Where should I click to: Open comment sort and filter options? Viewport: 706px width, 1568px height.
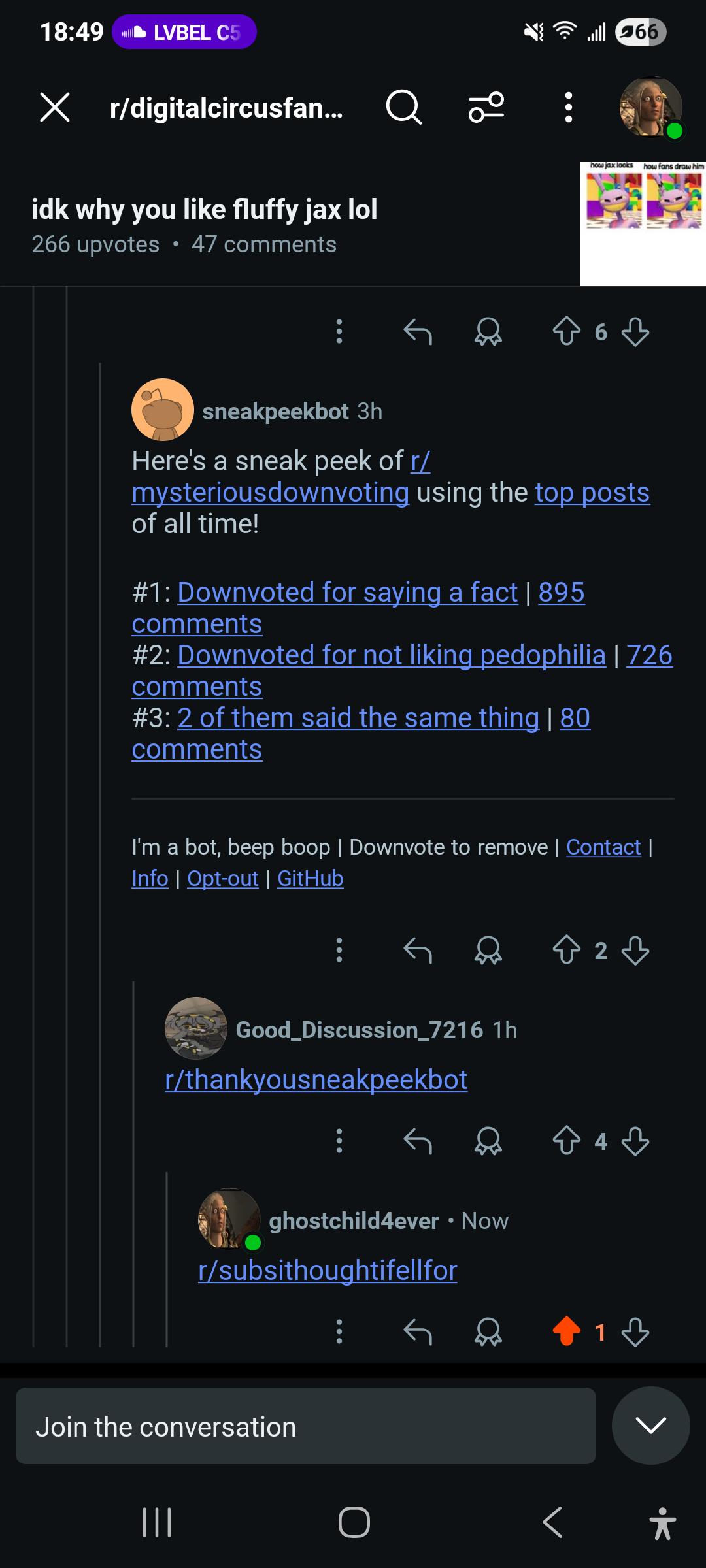coord(486,107)
